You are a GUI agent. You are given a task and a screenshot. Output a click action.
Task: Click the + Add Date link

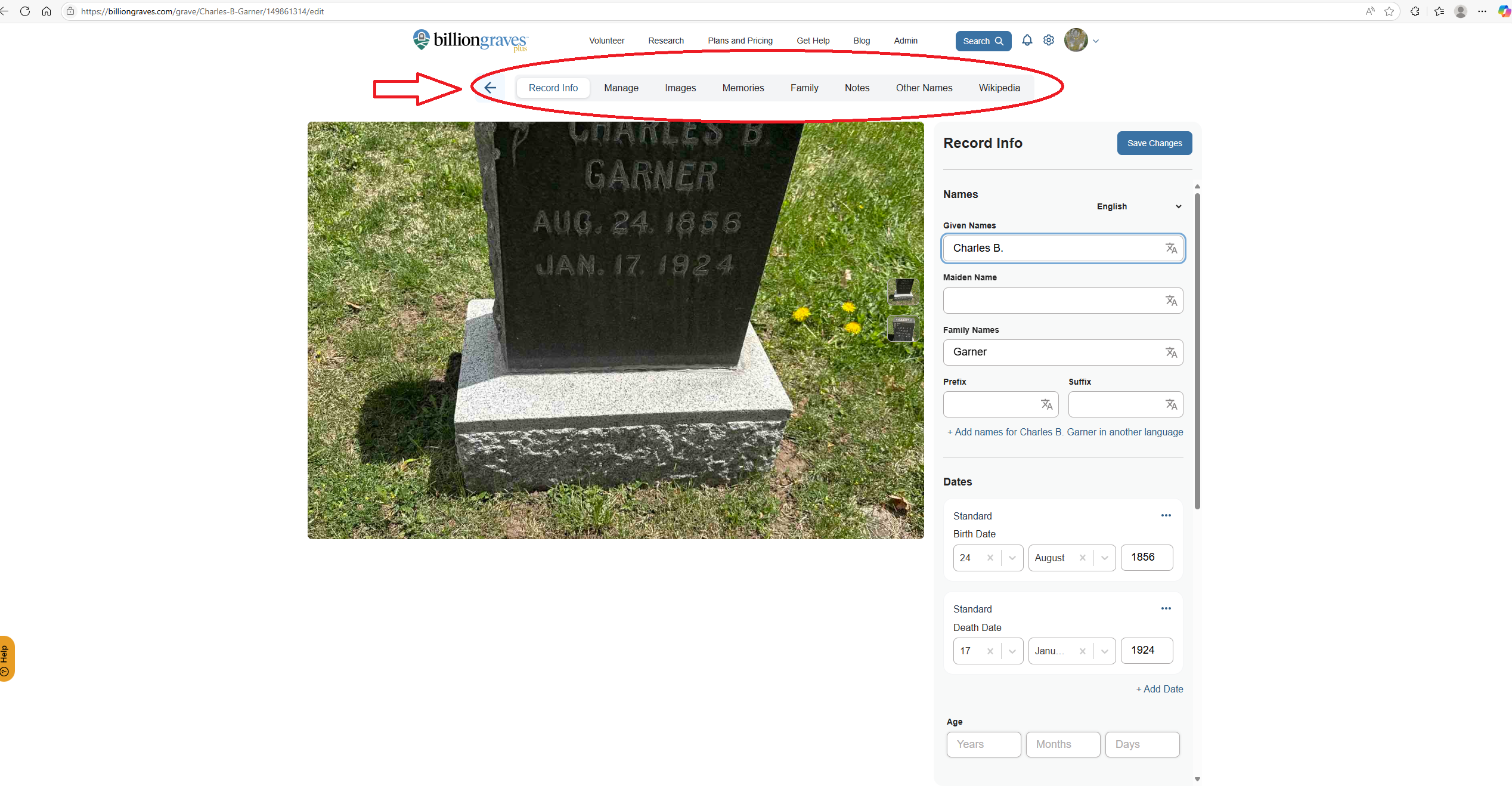point(1159,689)
